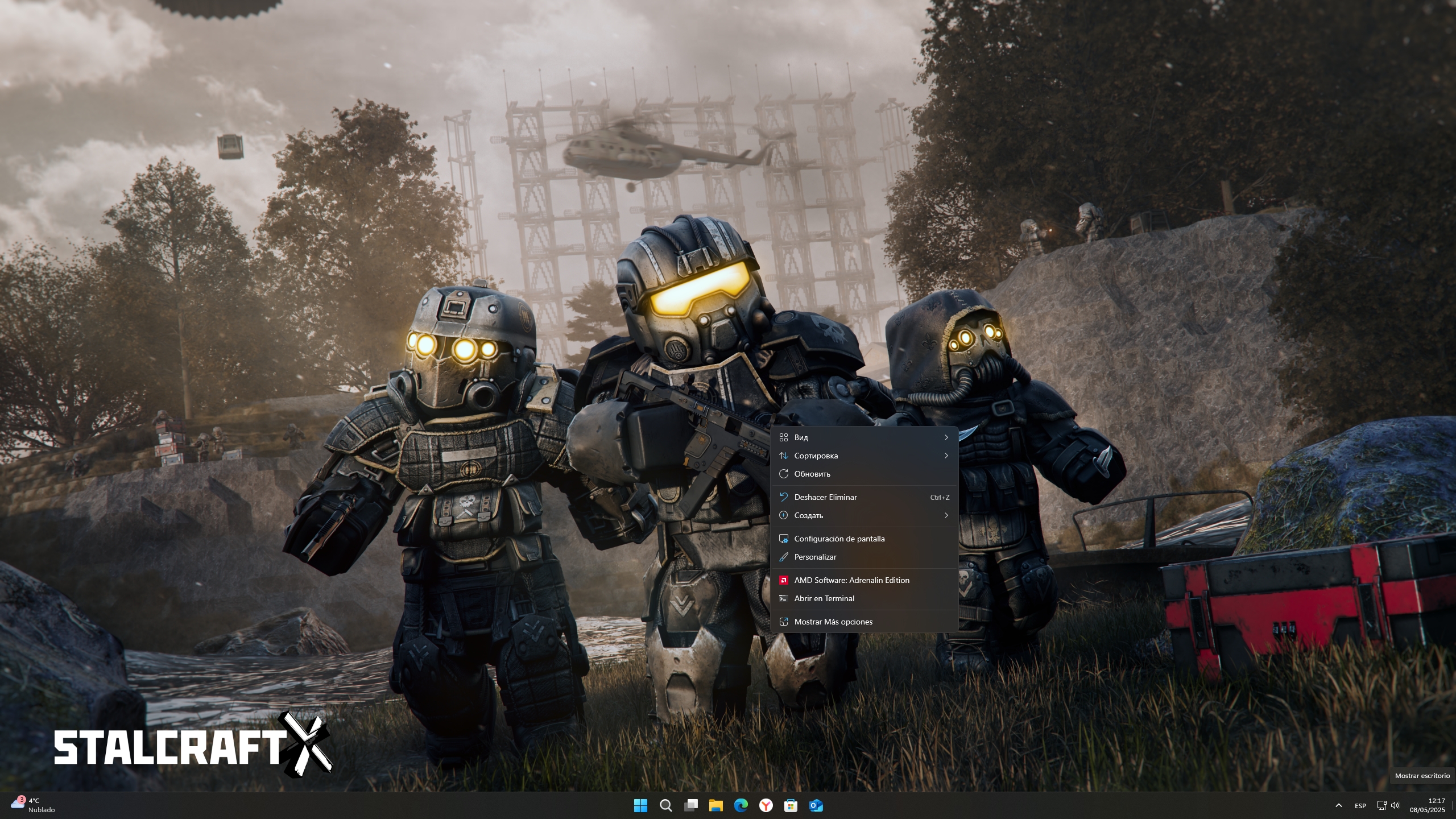
Task: Click the terminal icon beside Abrir en Terminal
Action: pyautogui.click(x=783, y=598)
